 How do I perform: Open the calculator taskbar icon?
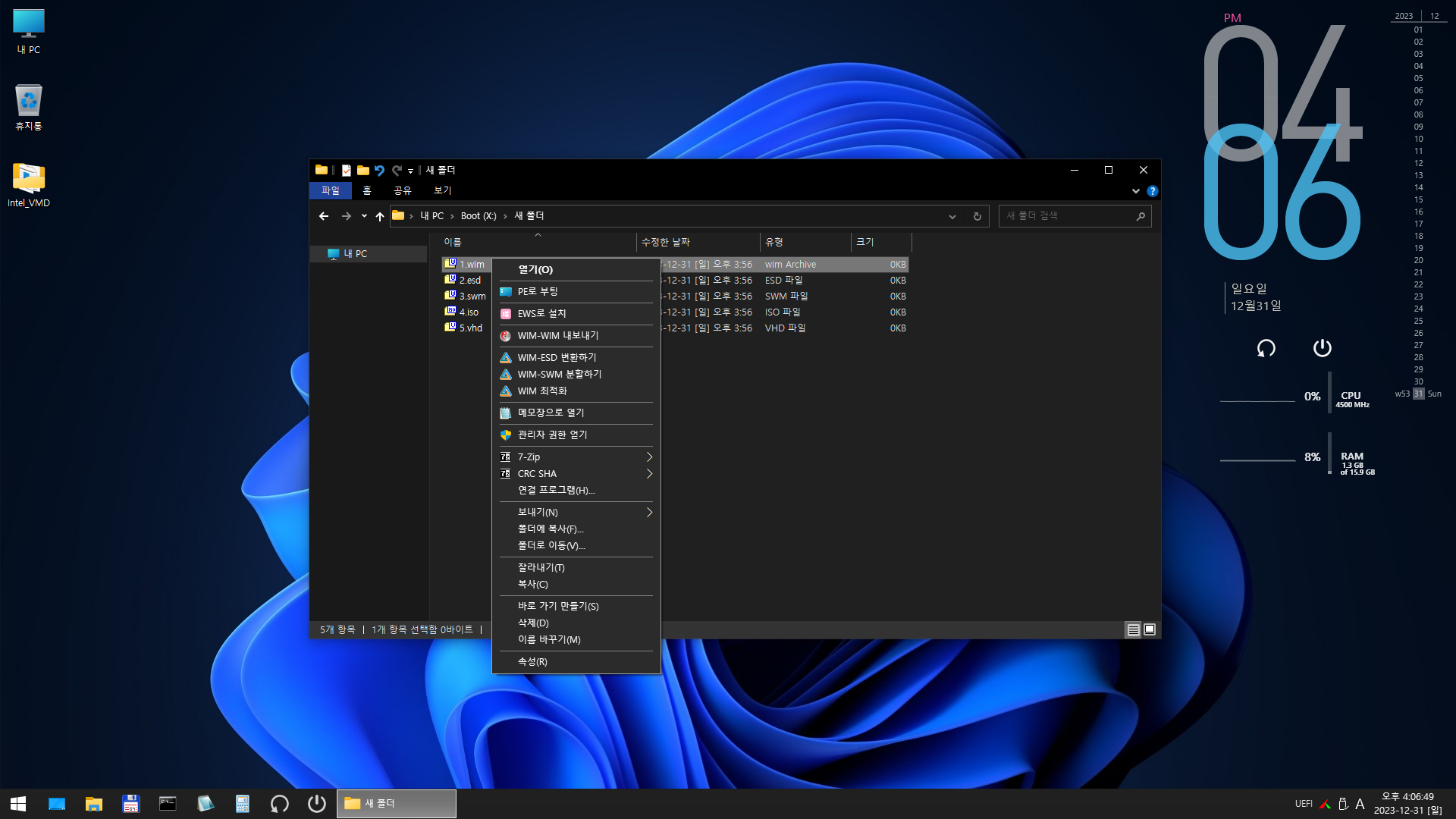coord(243,804)
